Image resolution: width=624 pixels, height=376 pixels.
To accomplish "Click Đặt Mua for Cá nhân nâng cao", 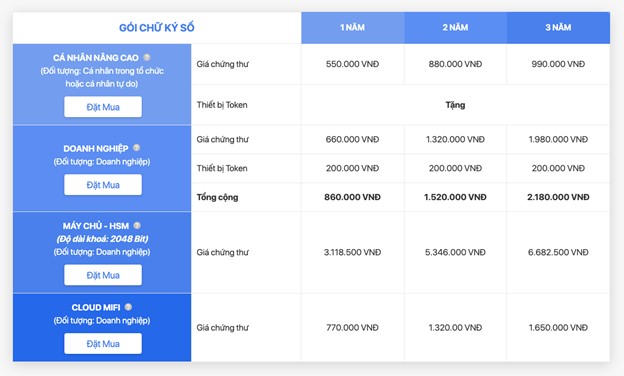I will (x=103, y=107).
